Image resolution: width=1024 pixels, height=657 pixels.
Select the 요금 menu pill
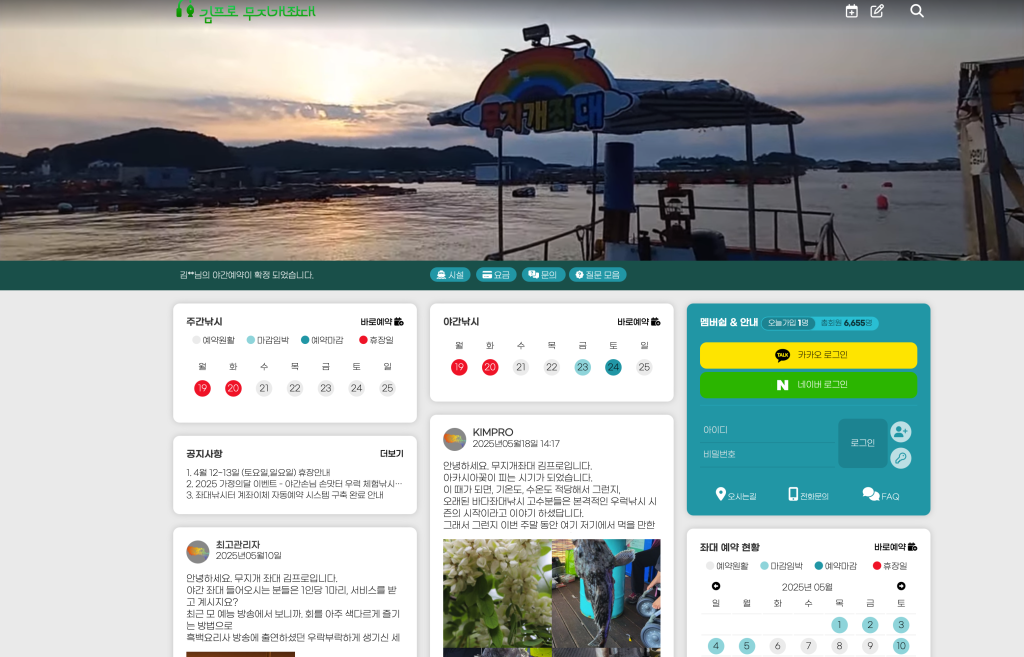coord(496,275)
